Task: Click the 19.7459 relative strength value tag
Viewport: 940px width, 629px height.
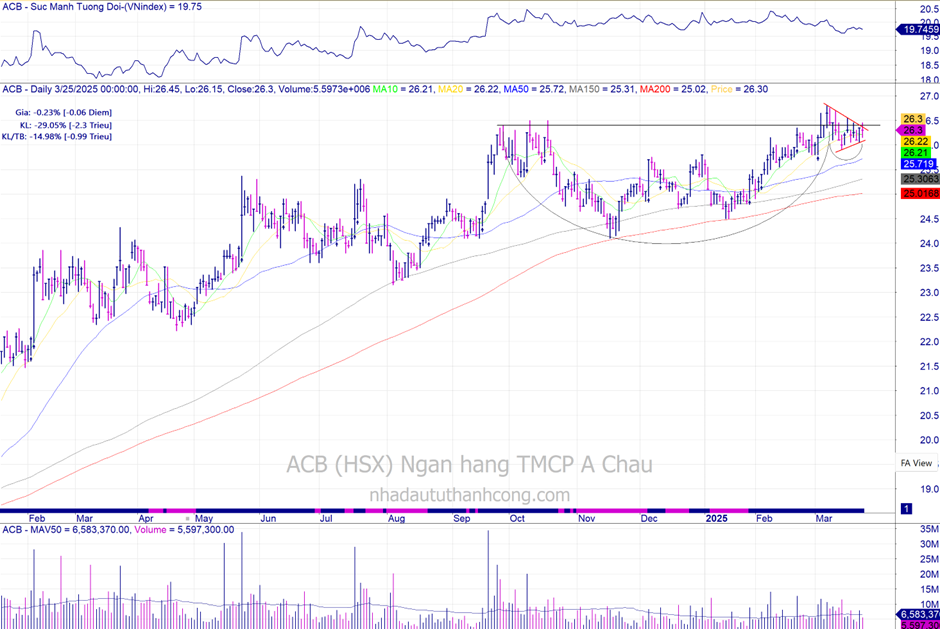Action: click(x=917, y=30)
